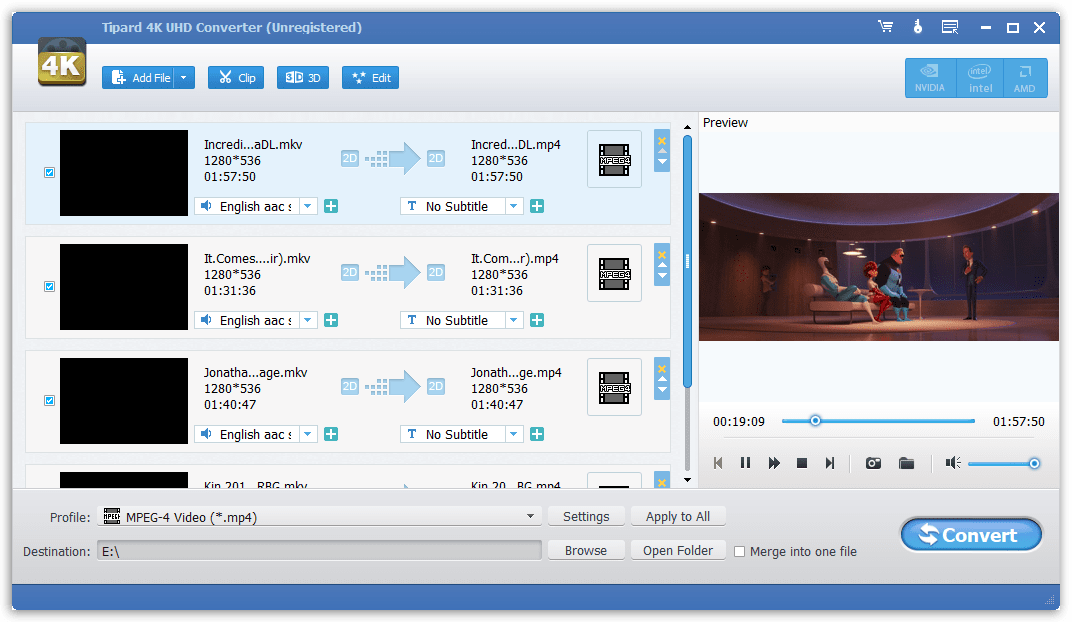Uncheck the It.Comes file selection checkbox
The height and width of the screenshot is (622, 1072).
[x=48, y=287]
